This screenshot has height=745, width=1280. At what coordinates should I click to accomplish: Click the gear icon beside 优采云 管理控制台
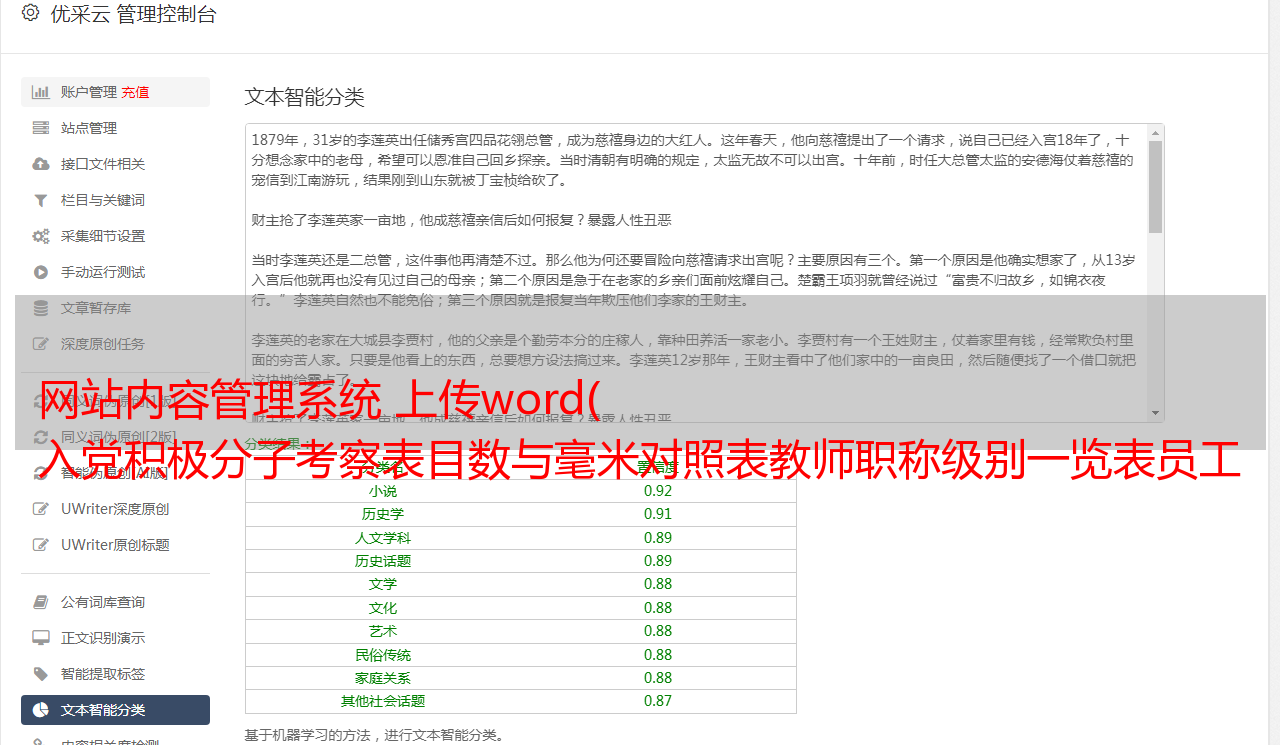pos(30,13)
